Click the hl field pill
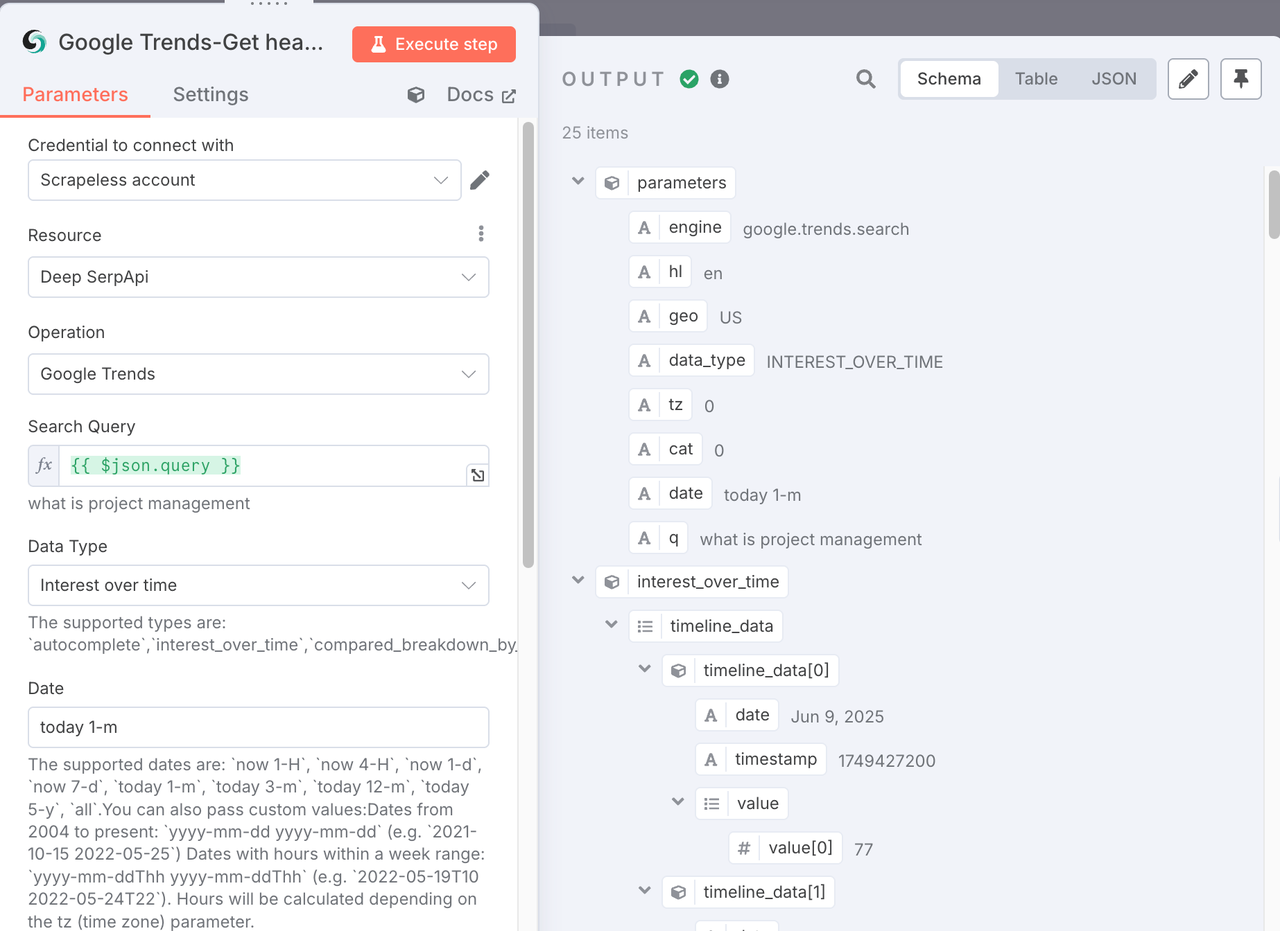Screen dimensions: 1280x931 660,272
